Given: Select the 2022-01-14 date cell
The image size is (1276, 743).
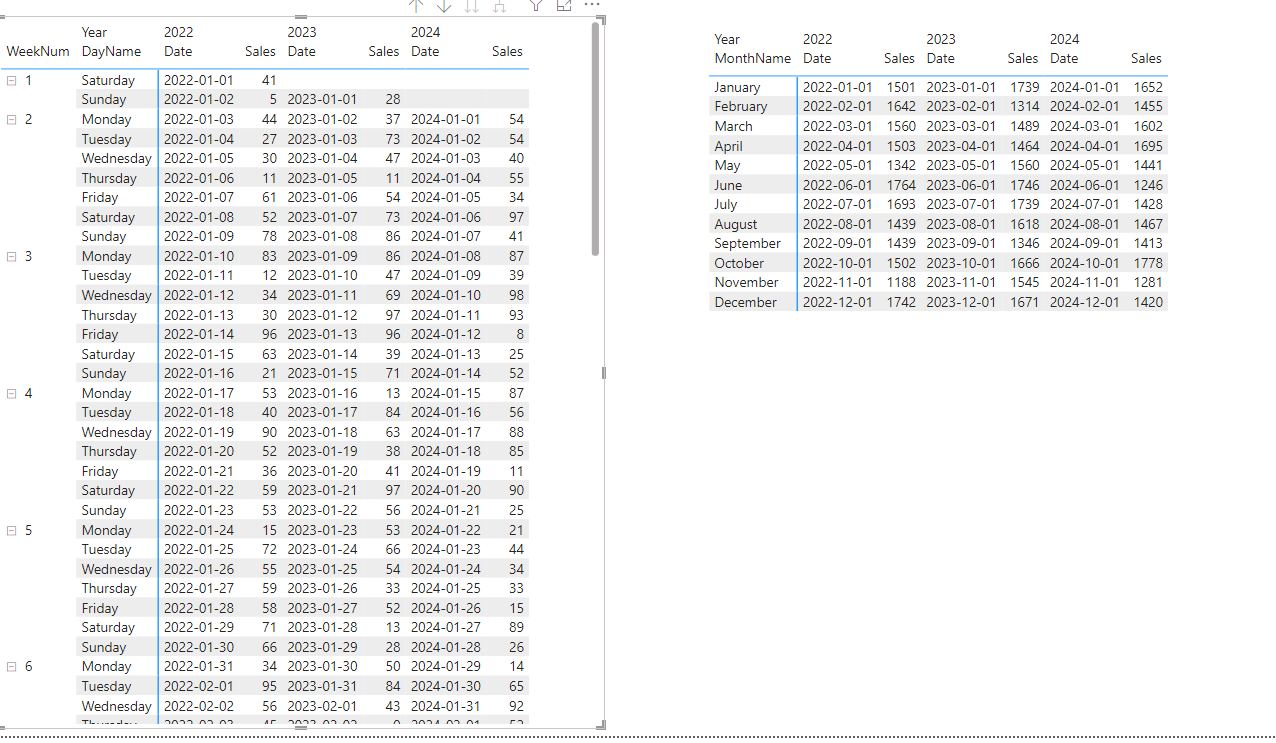Looking at the screenshot, I should tap(198, 334).
